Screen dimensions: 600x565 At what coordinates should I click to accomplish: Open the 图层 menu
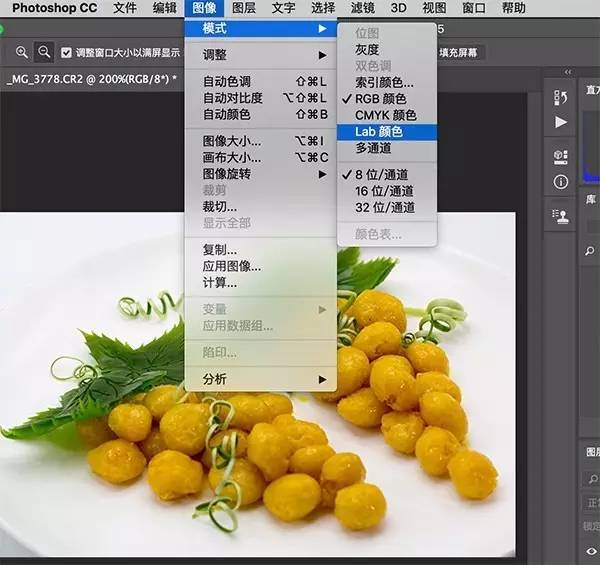tap(244, 8)
